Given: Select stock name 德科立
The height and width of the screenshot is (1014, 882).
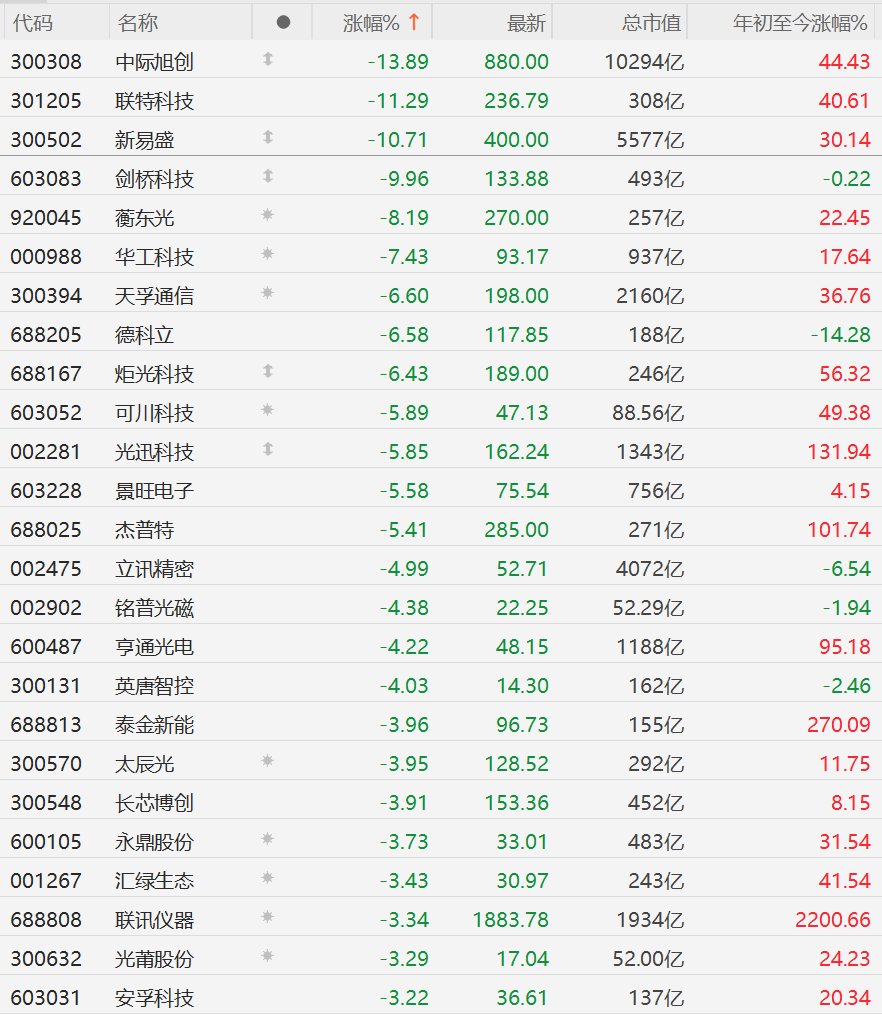Looking at the screenshot, I should tap(145, 335).
